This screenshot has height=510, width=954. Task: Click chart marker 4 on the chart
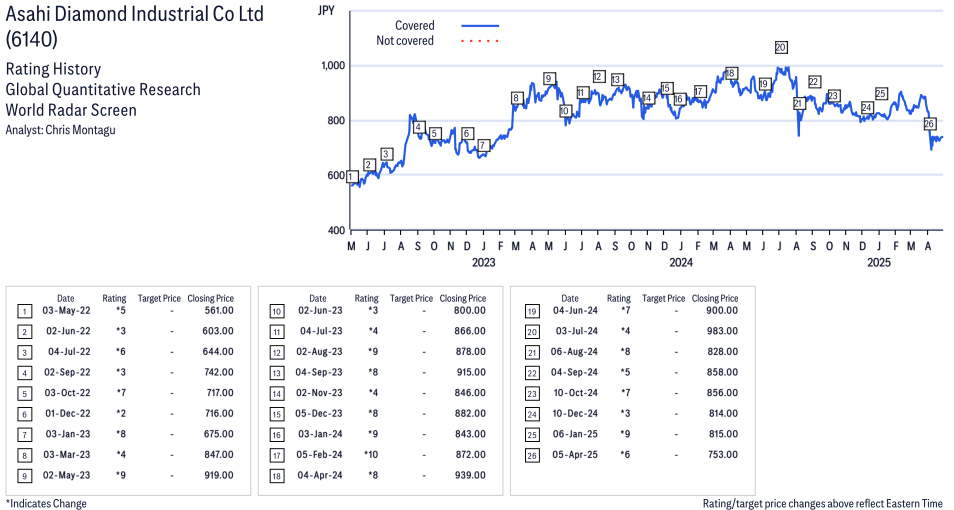click(418, 127)
